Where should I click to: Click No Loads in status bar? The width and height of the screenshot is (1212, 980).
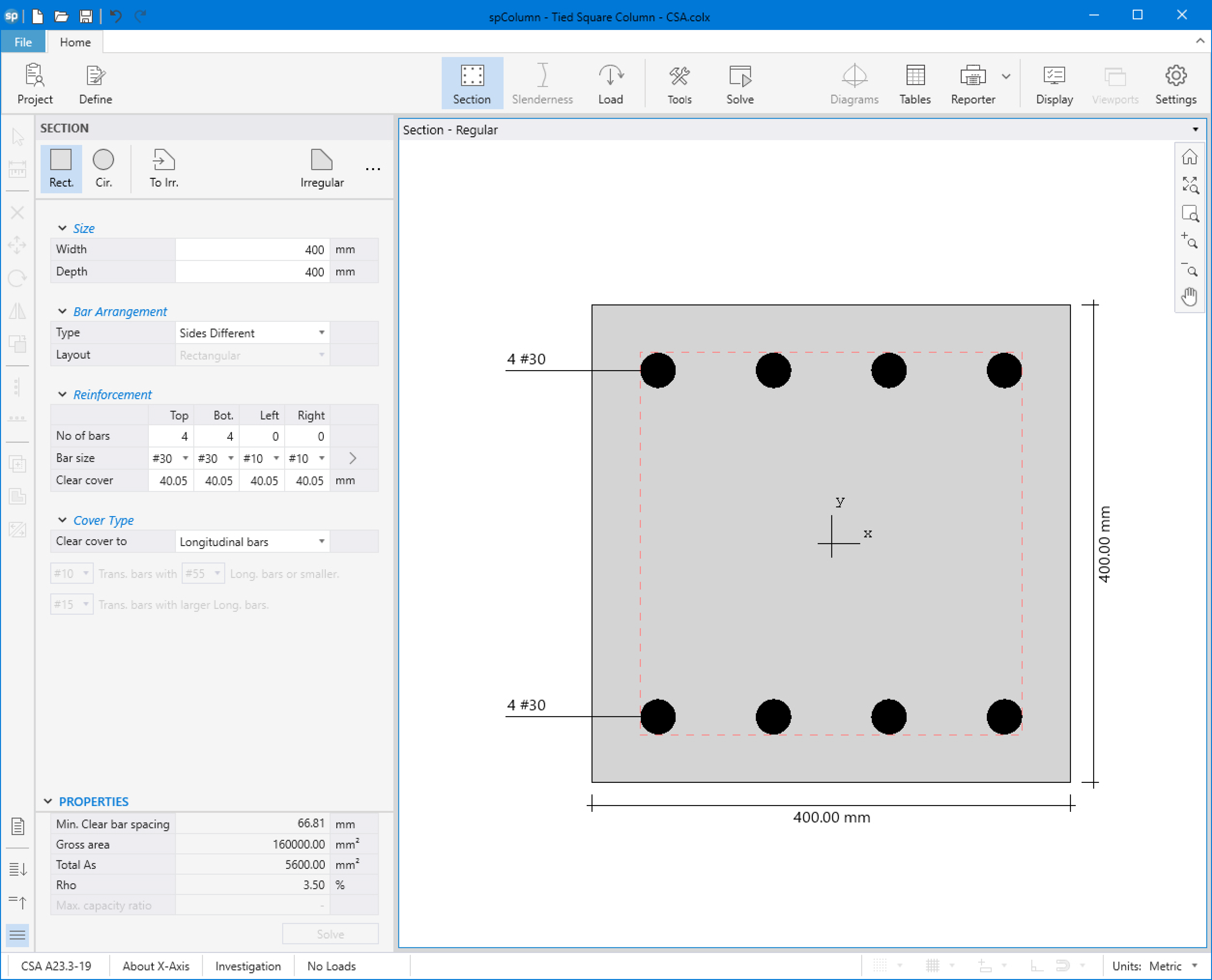(x=331, y=966)
